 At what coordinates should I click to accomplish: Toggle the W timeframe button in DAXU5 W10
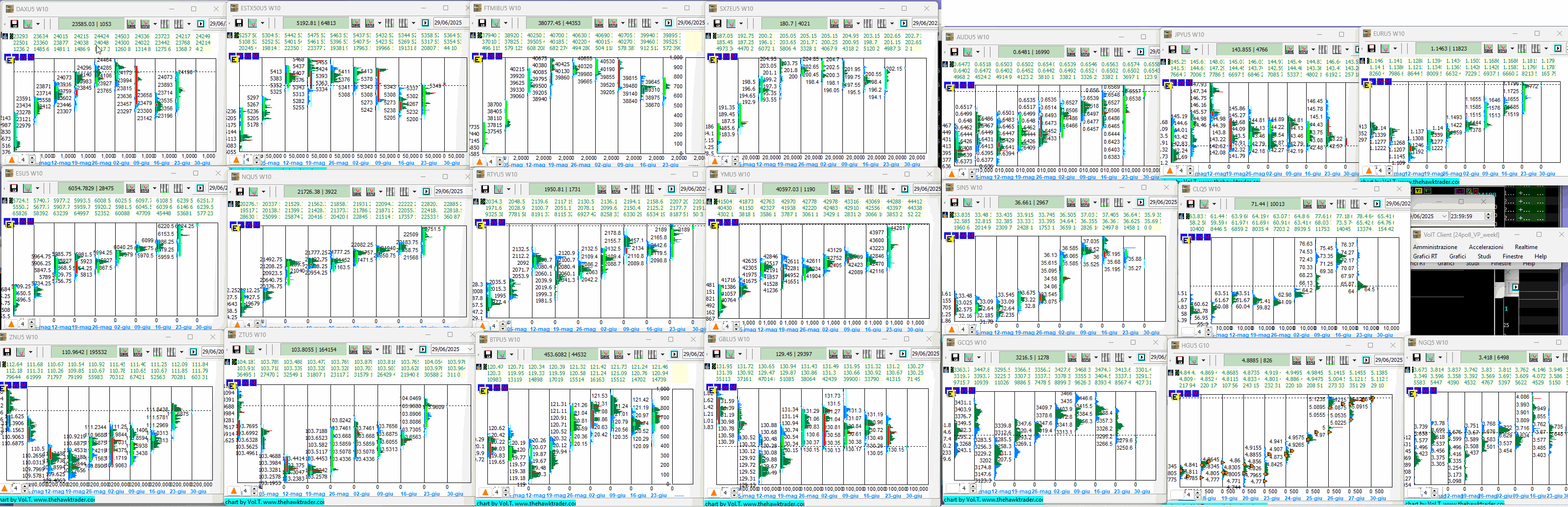(x=24, y=57)
